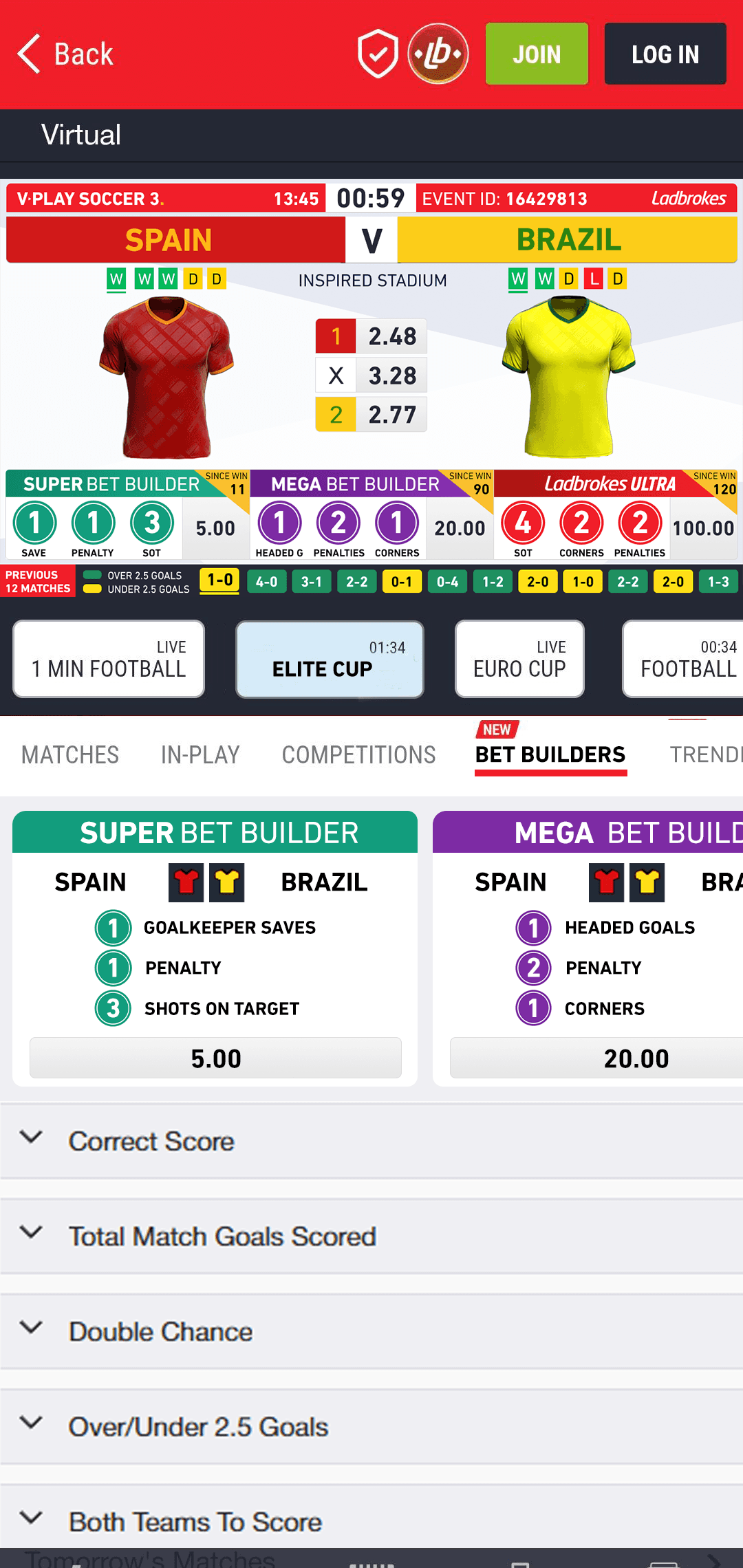Viewport: 743px width, 1568px height.
Task: Tap the yellow 1-0 previous result chip
Action: click(219, 580)
